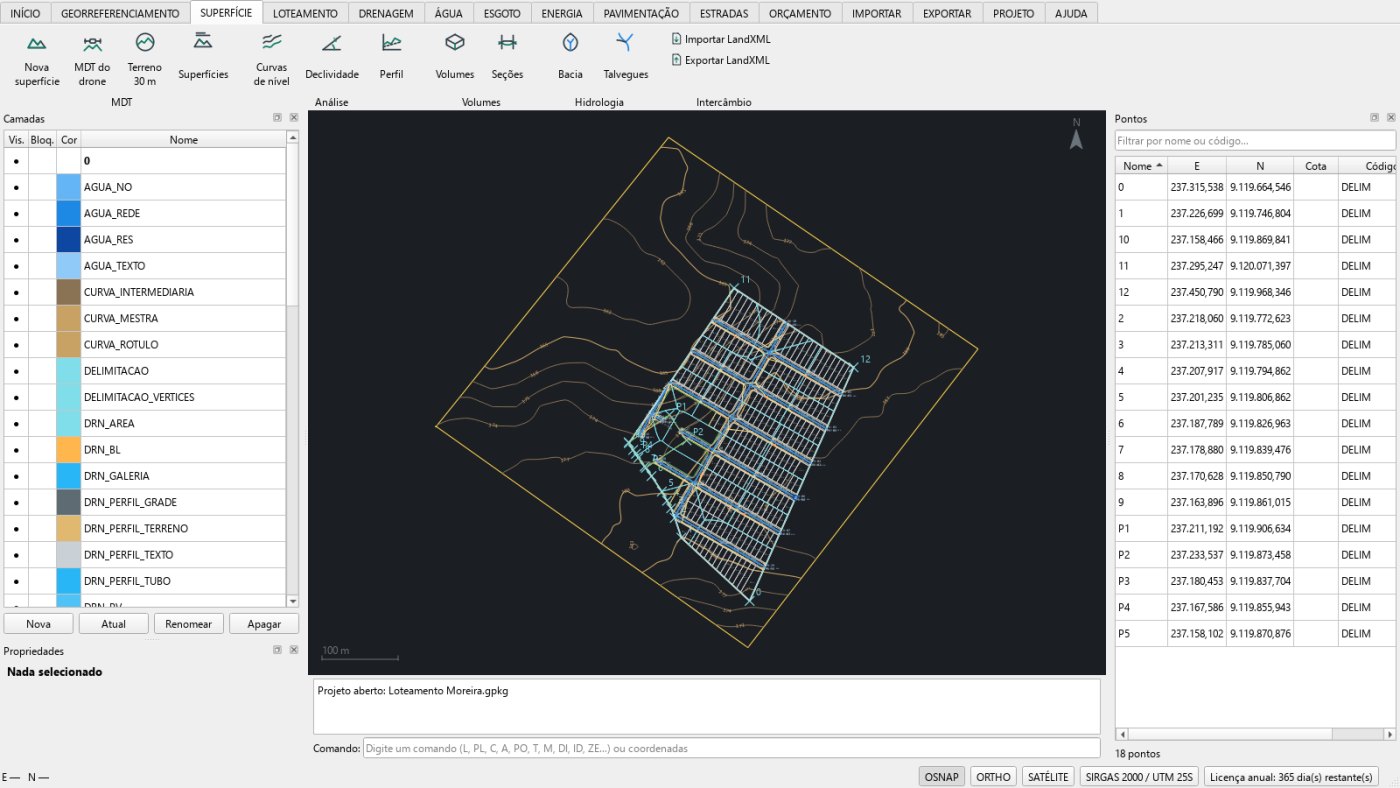Open the DRENAGEM ribbon tab
Viewport: 1400px width, 788px height.
(386, 13)
